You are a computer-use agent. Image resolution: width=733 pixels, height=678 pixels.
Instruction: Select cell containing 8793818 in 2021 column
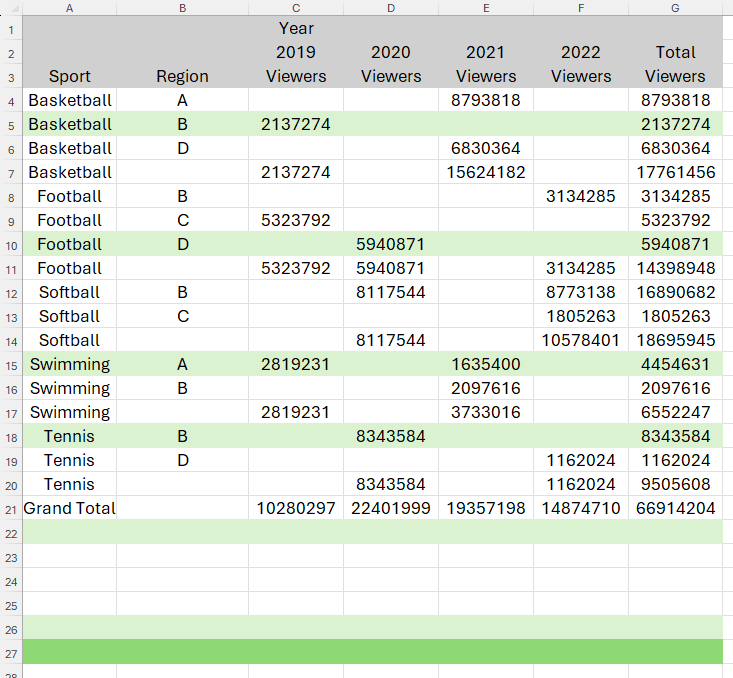point(486,100)
